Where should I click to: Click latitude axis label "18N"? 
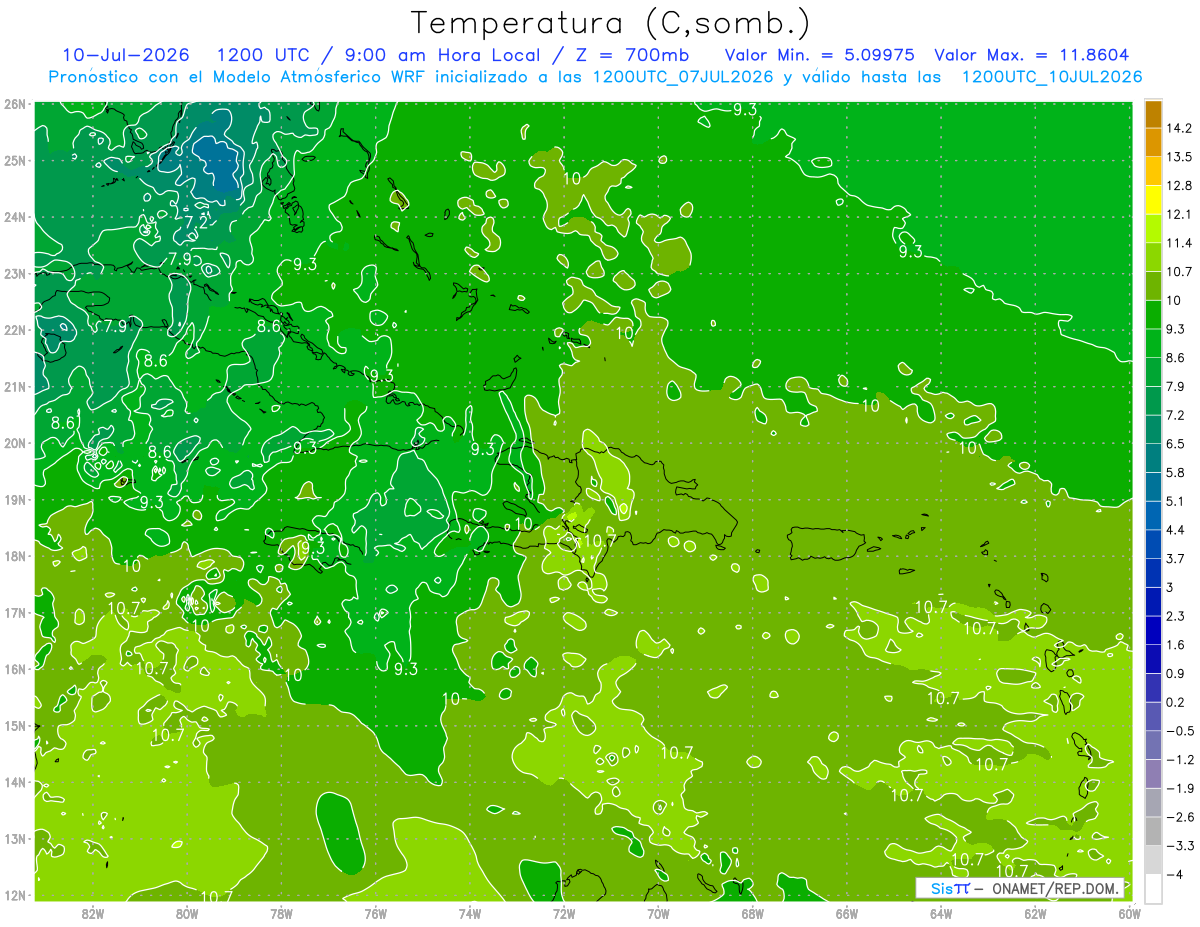click(x=15, y=556)
